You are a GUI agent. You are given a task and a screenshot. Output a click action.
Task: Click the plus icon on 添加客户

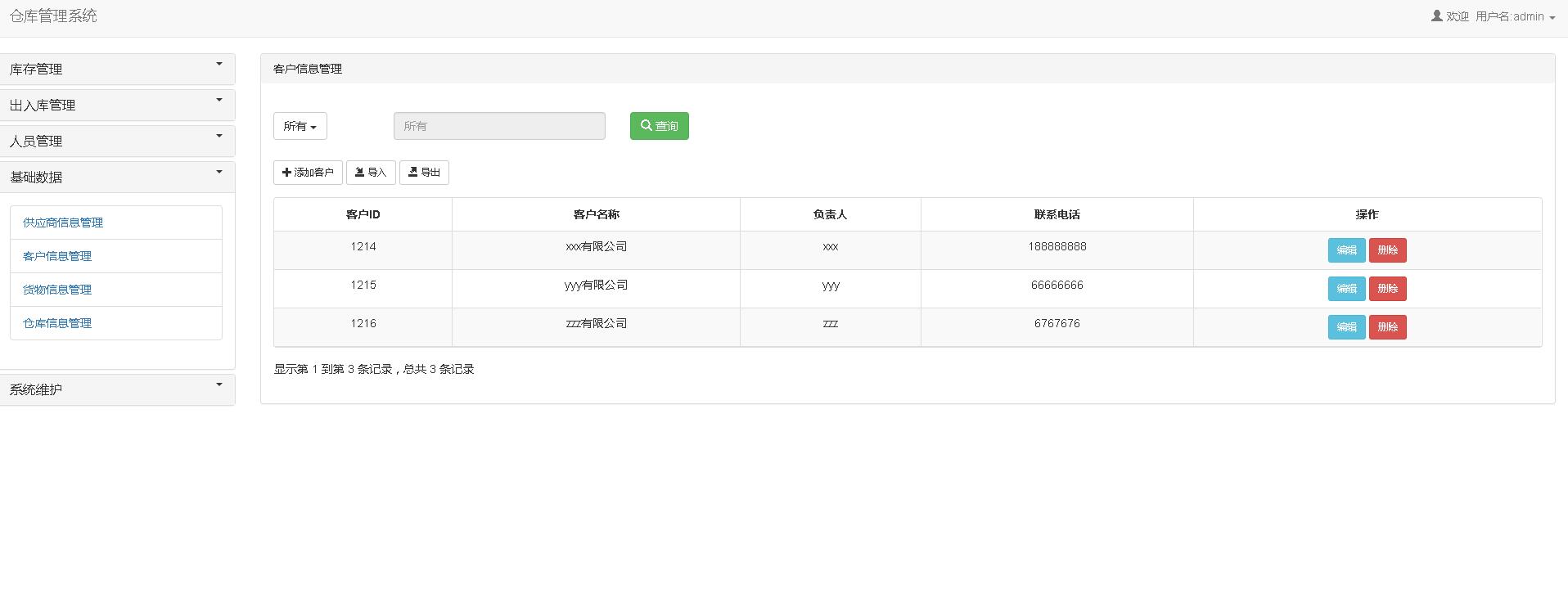[x=286, y=173]
